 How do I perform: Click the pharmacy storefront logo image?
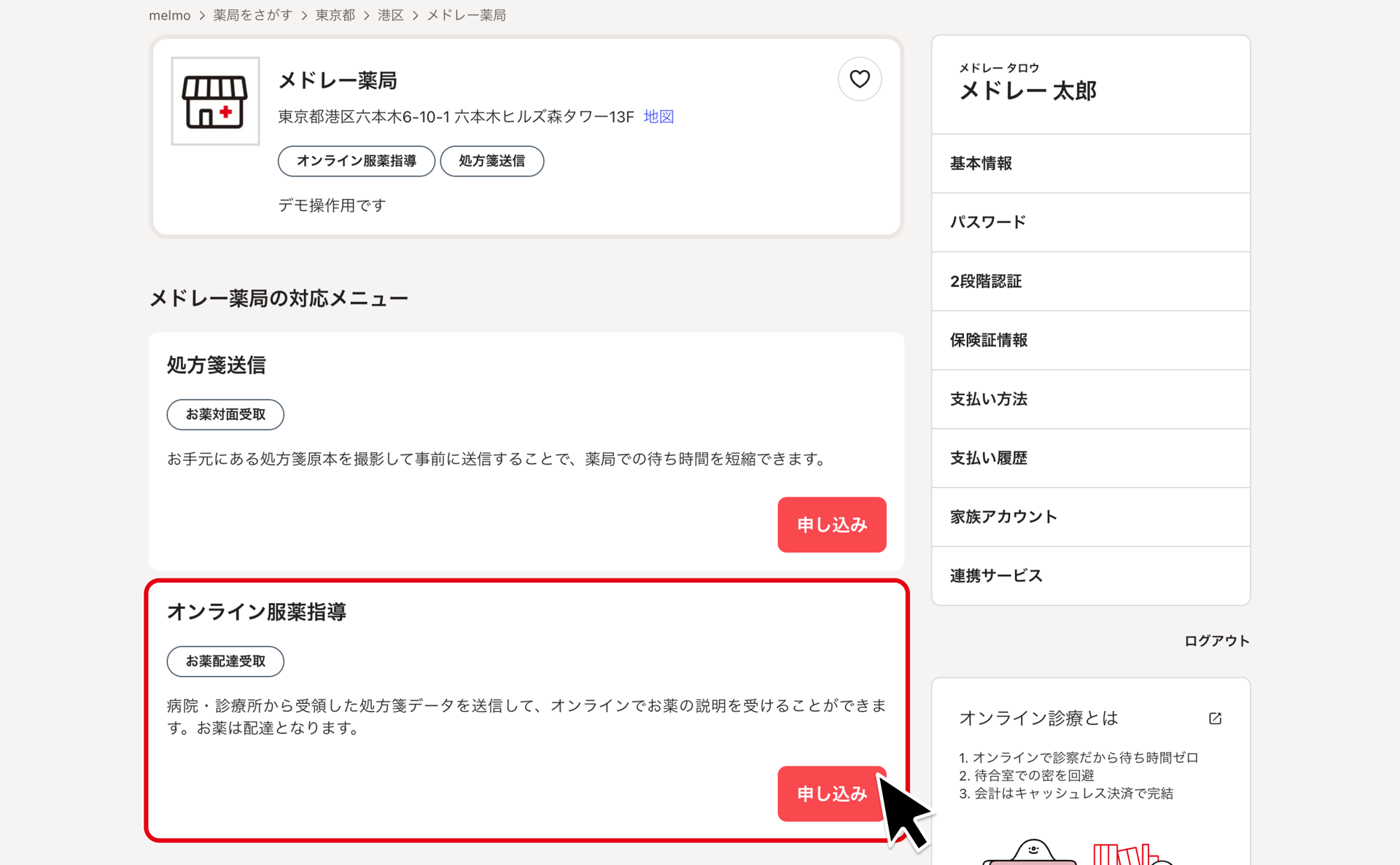point(215,101)
